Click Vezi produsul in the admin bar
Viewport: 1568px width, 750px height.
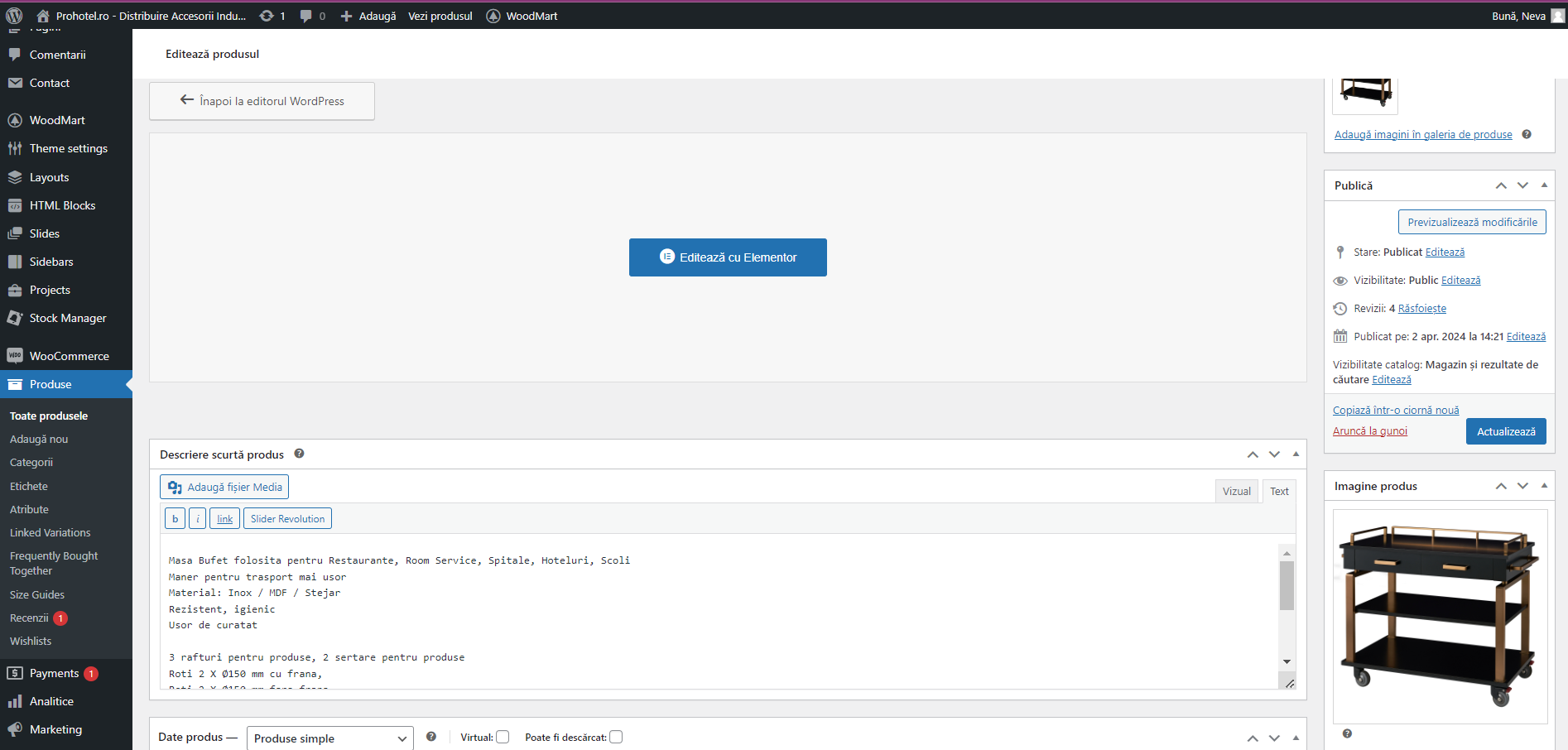440,16
